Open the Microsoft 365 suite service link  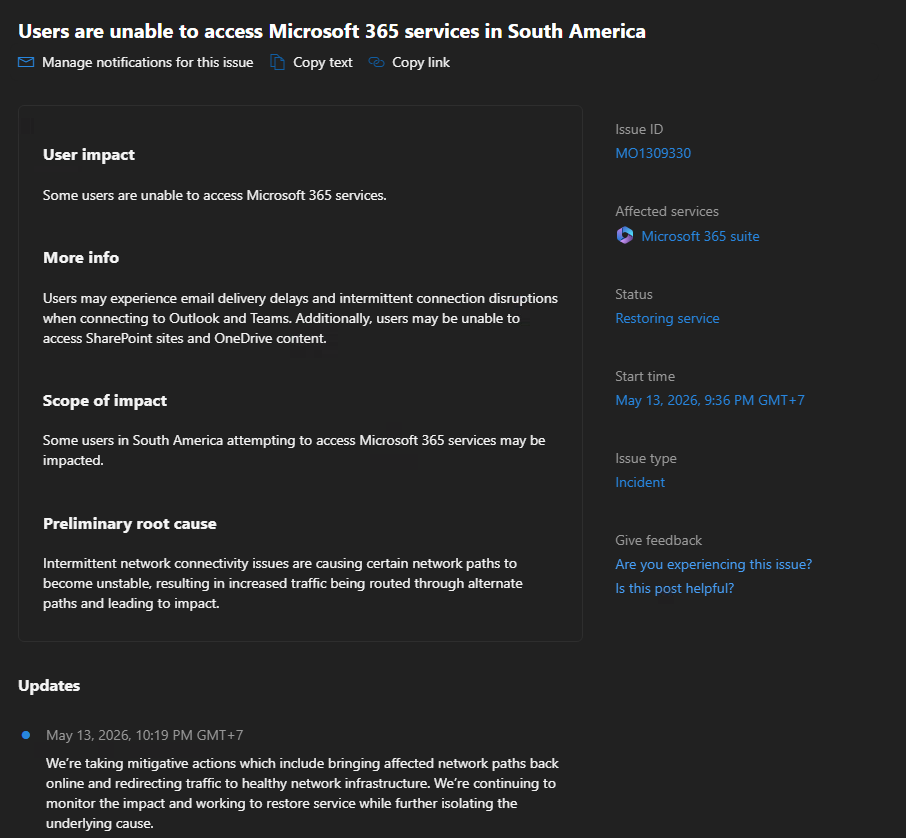point(700,236)
